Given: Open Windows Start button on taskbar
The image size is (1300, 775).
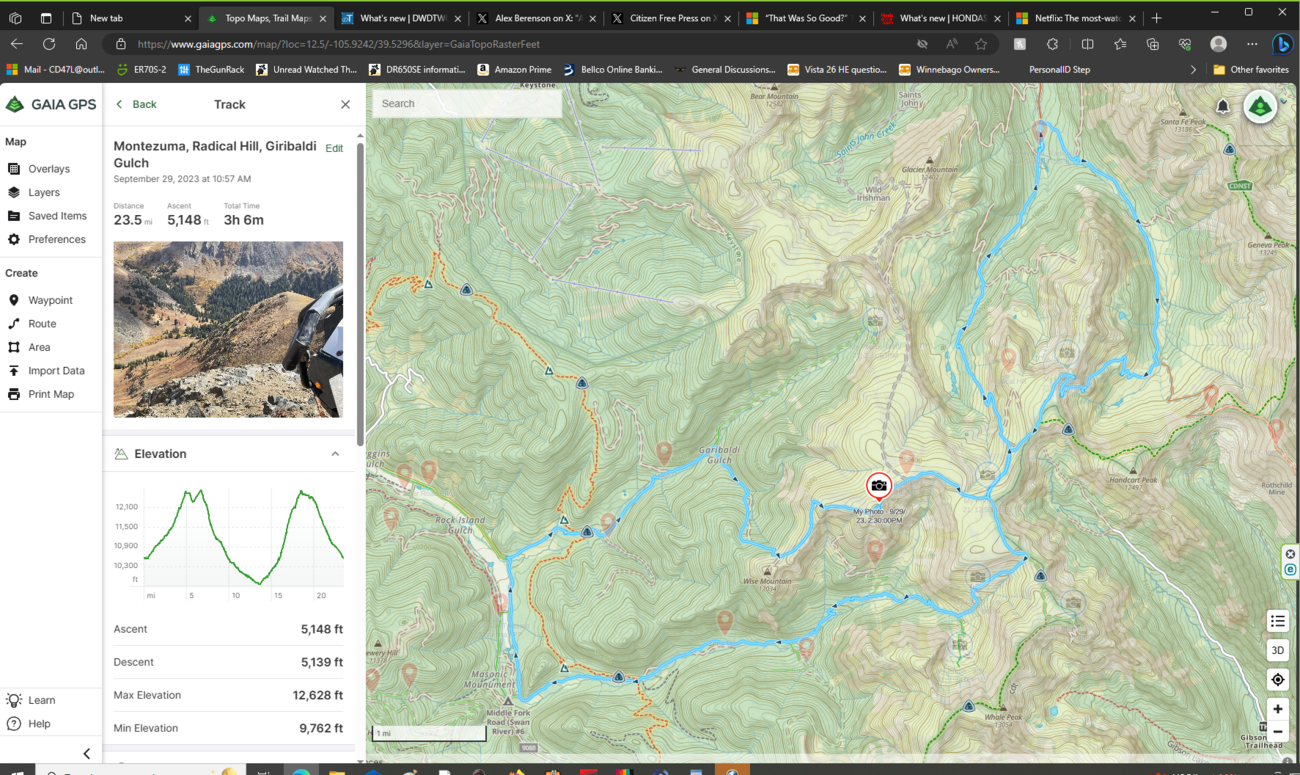Looking at the screenshot, I should pos(15,771).
